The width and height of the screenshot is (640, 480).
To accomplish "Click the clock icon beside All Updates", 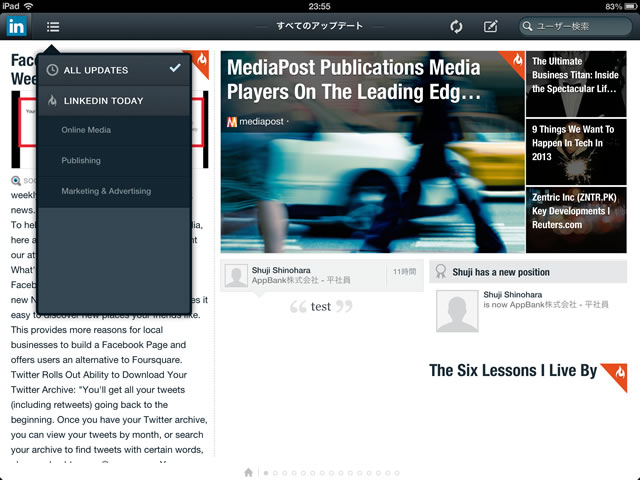I will point(52,70).
